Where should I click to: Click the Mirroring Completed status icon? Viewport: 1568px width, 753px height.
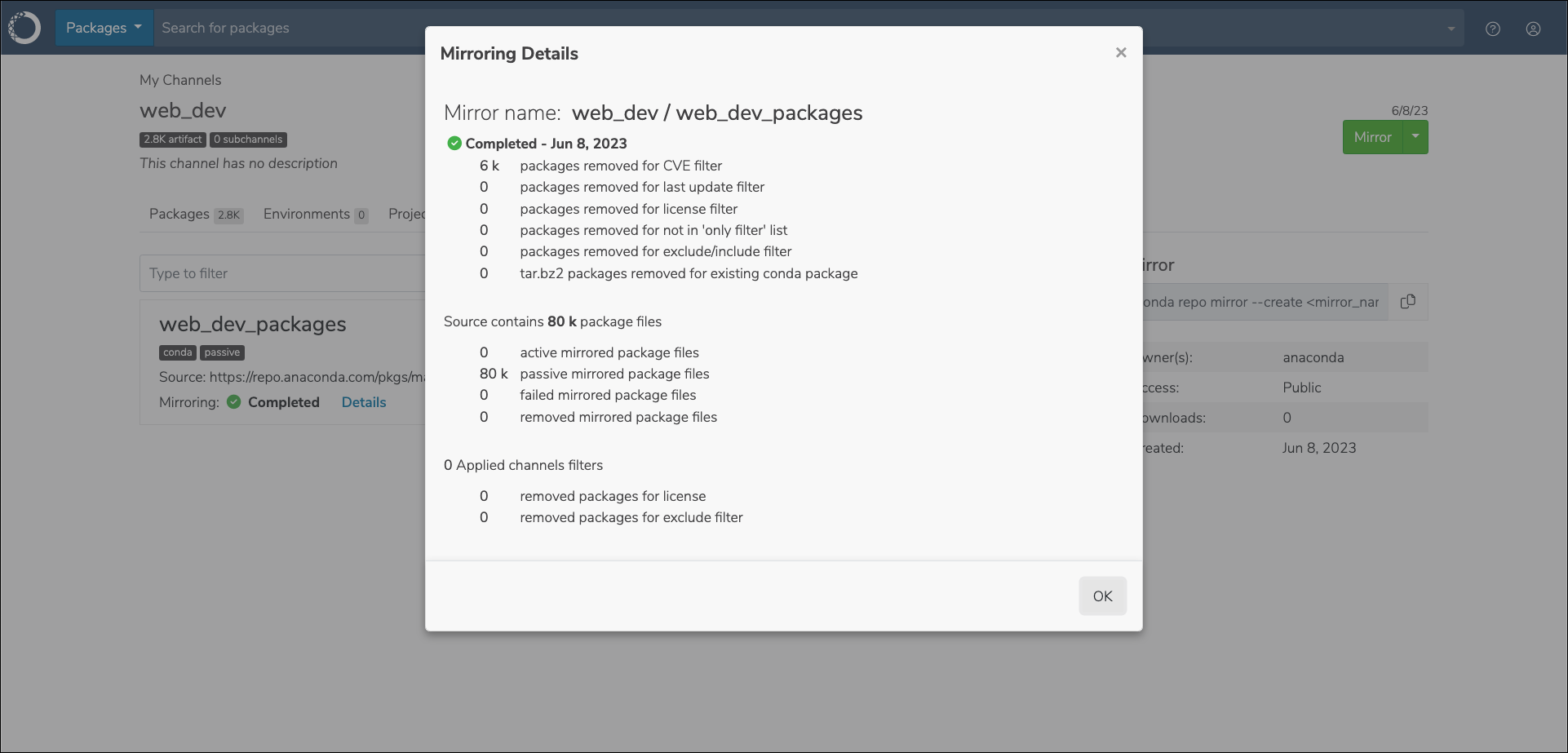[234, 402]
